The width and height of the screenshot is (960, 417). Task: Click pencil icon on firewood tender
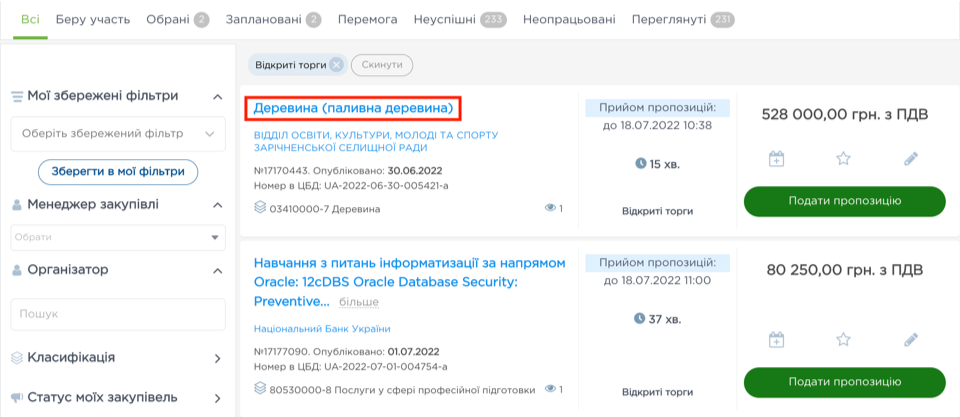click(x=910, y=158)
